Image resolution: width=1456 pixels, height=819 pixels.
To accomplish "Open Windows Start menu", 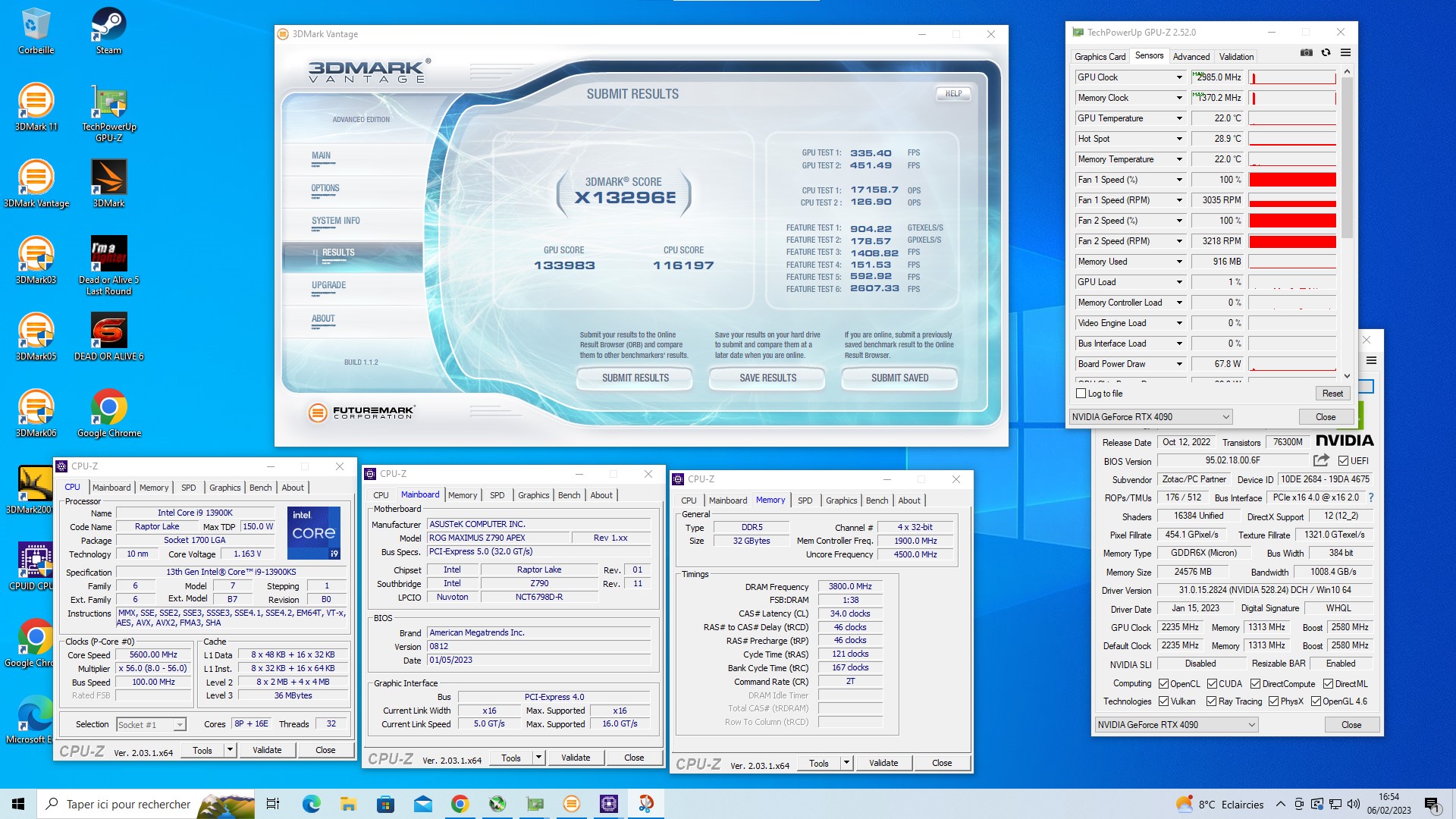I will click(18, 804).
